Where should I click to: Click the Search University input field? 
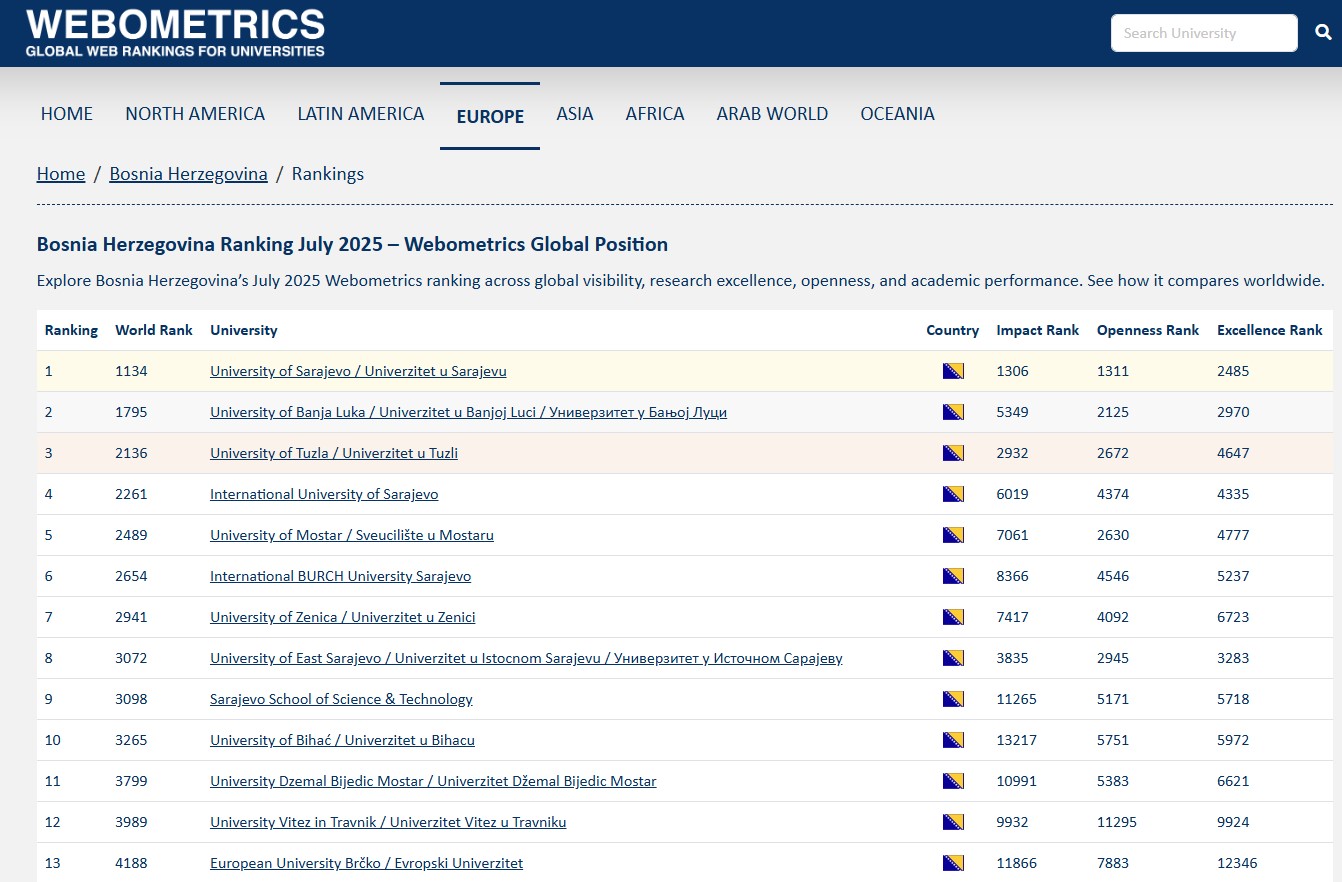[x=1203, y=32]
